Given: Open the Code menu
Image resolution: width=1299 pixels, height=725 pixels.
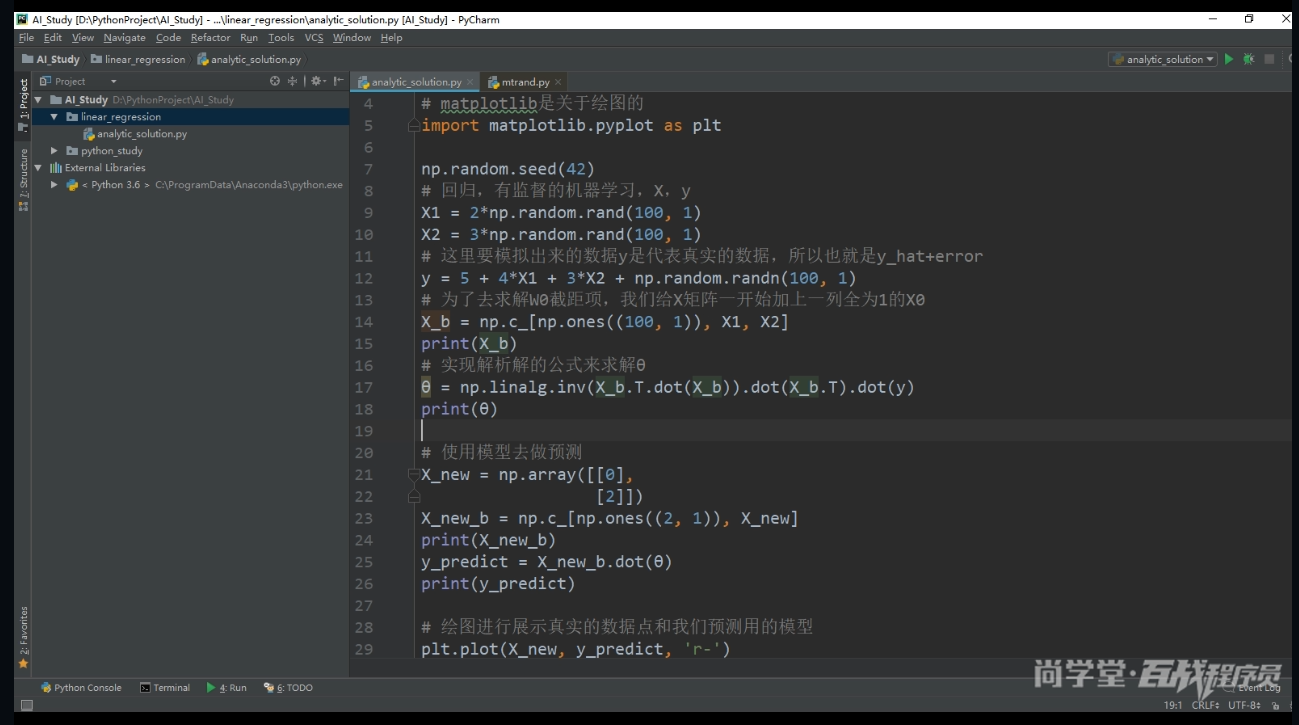Looking at the screenshot, I should (169, 38).
